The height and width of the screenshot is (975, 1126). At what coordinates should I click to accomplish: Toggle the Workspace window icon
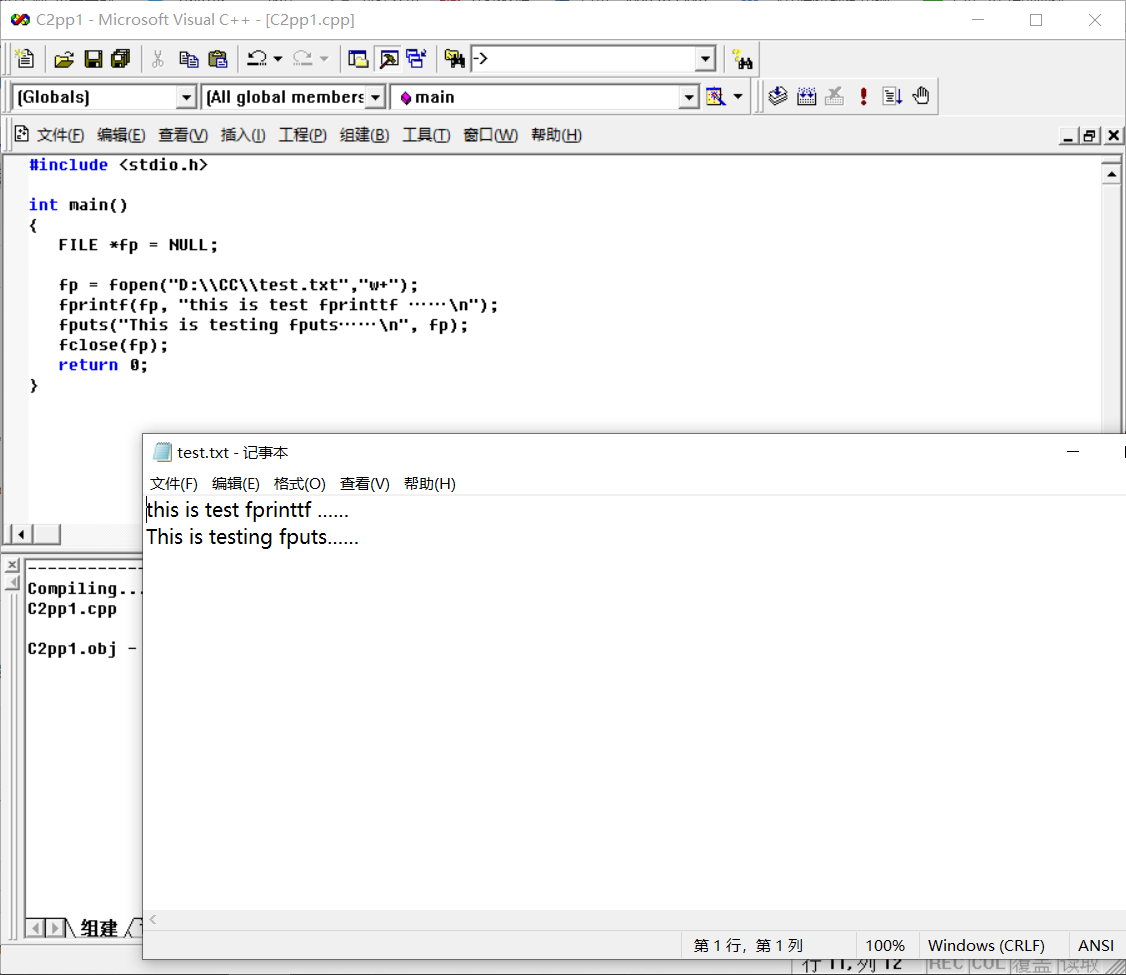point(358,59)
